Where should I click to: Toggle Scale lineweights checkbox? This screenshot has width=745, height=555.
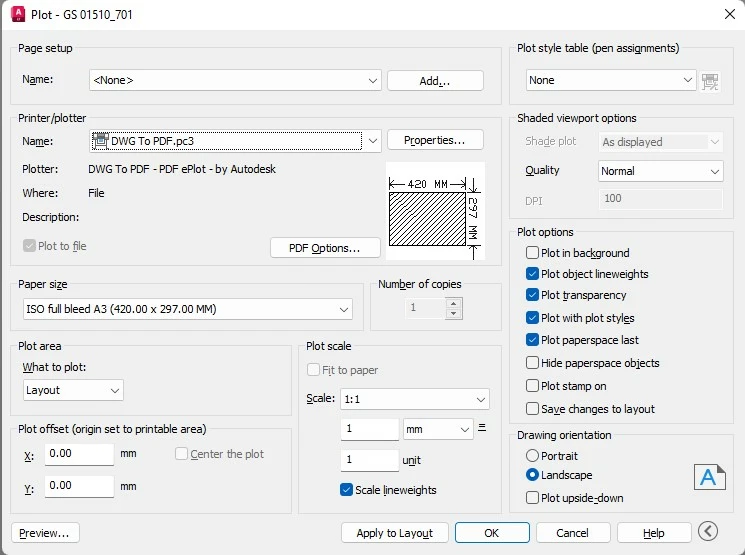pyautogui.click(x=346, y=489)
